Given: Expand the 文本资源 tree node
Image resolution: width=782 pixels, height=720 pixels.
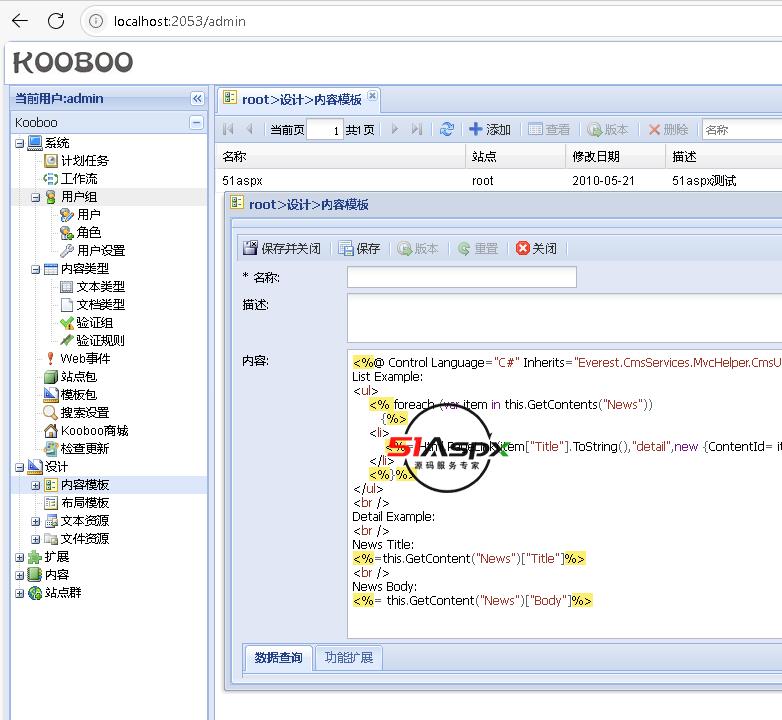Looking at the screenshot, I should click(x=35, y=521).
